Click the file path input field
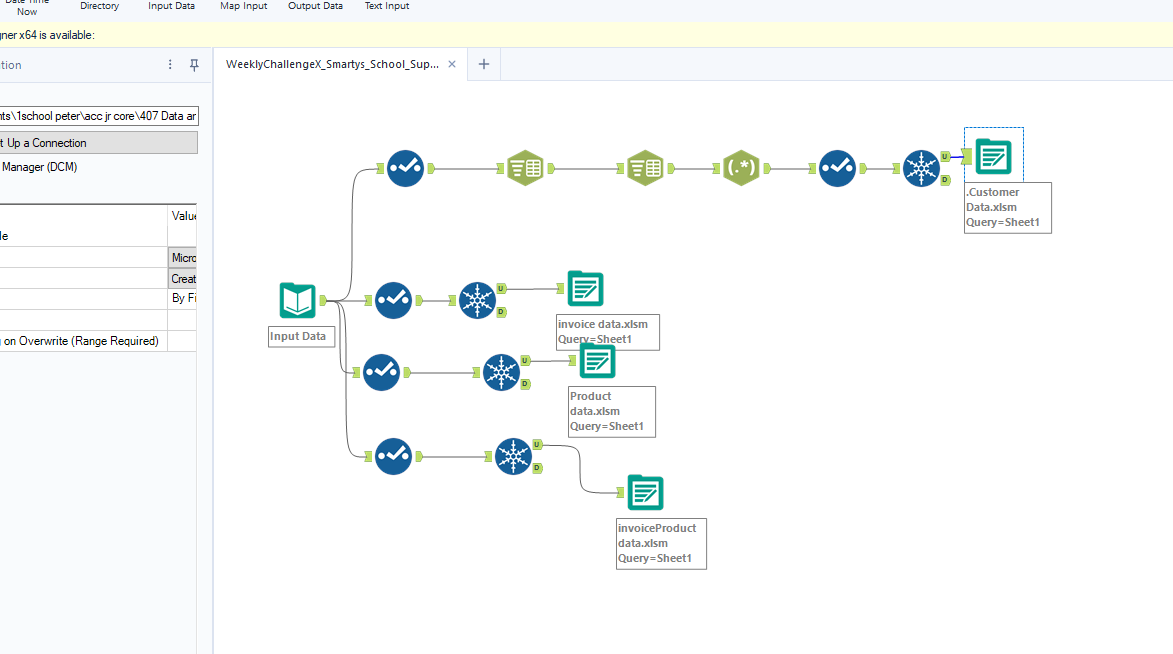 (98, 116)
